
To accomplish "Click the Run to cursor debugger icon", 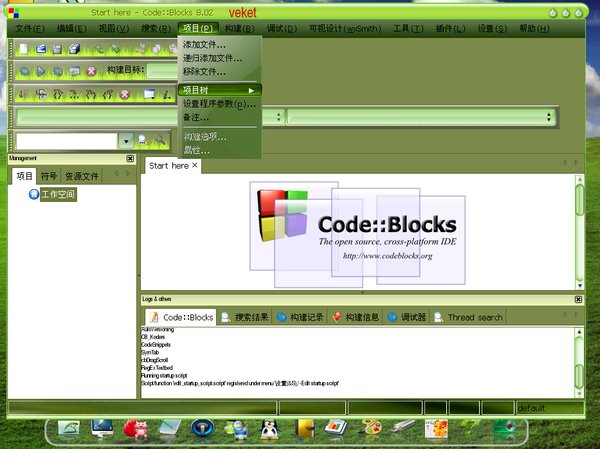I will (41, 94).
